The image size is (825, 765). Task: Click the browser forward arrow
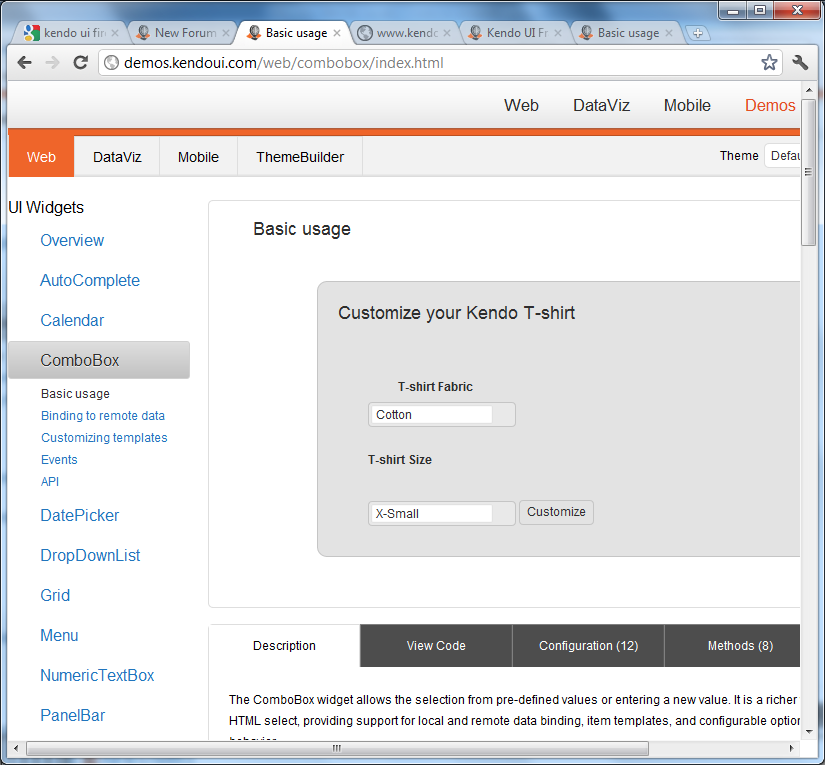pos(52,63)
